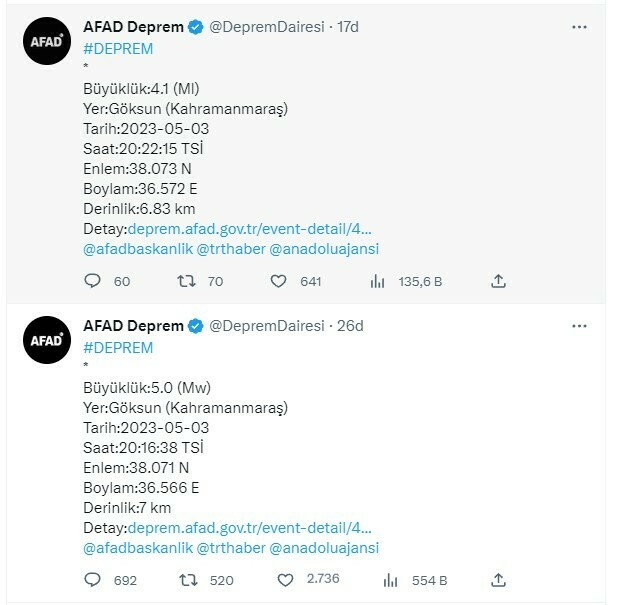Share the 4.1 magnitude earthquake tweet
This screenshot has width=619, height=605.
(x=498, y=282)
